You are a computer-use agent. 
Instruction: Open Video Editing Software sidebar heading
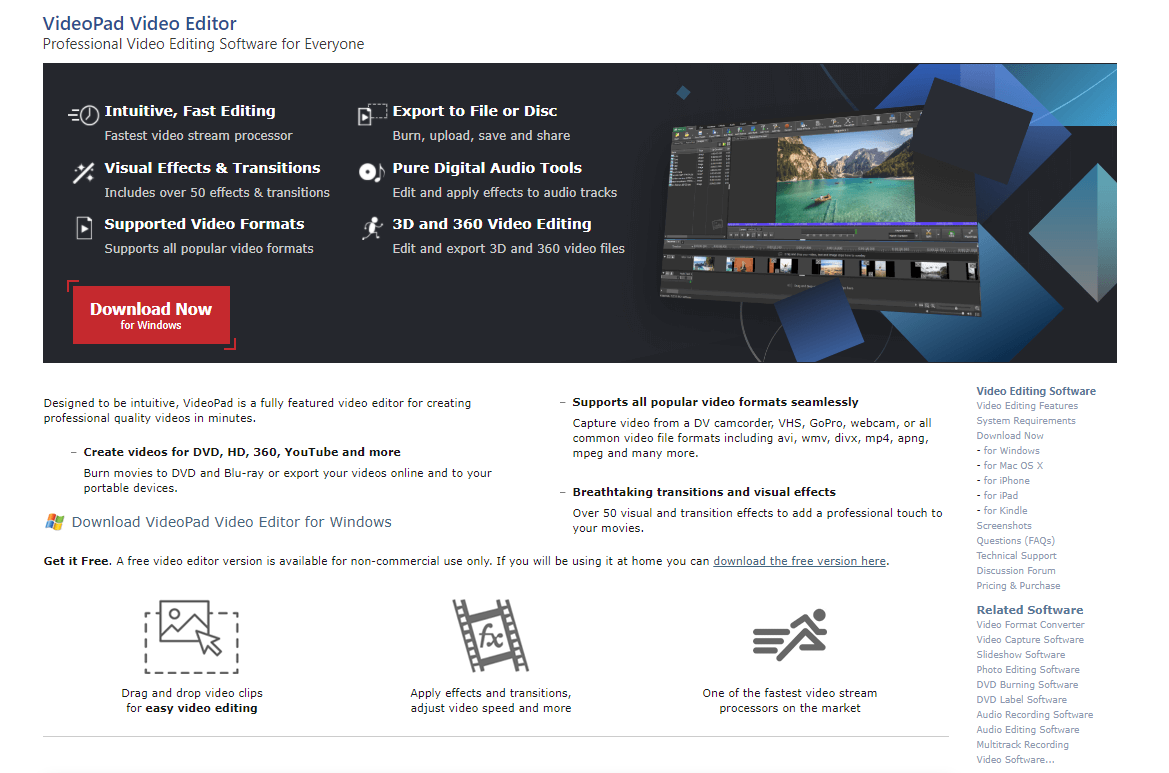1036,391
